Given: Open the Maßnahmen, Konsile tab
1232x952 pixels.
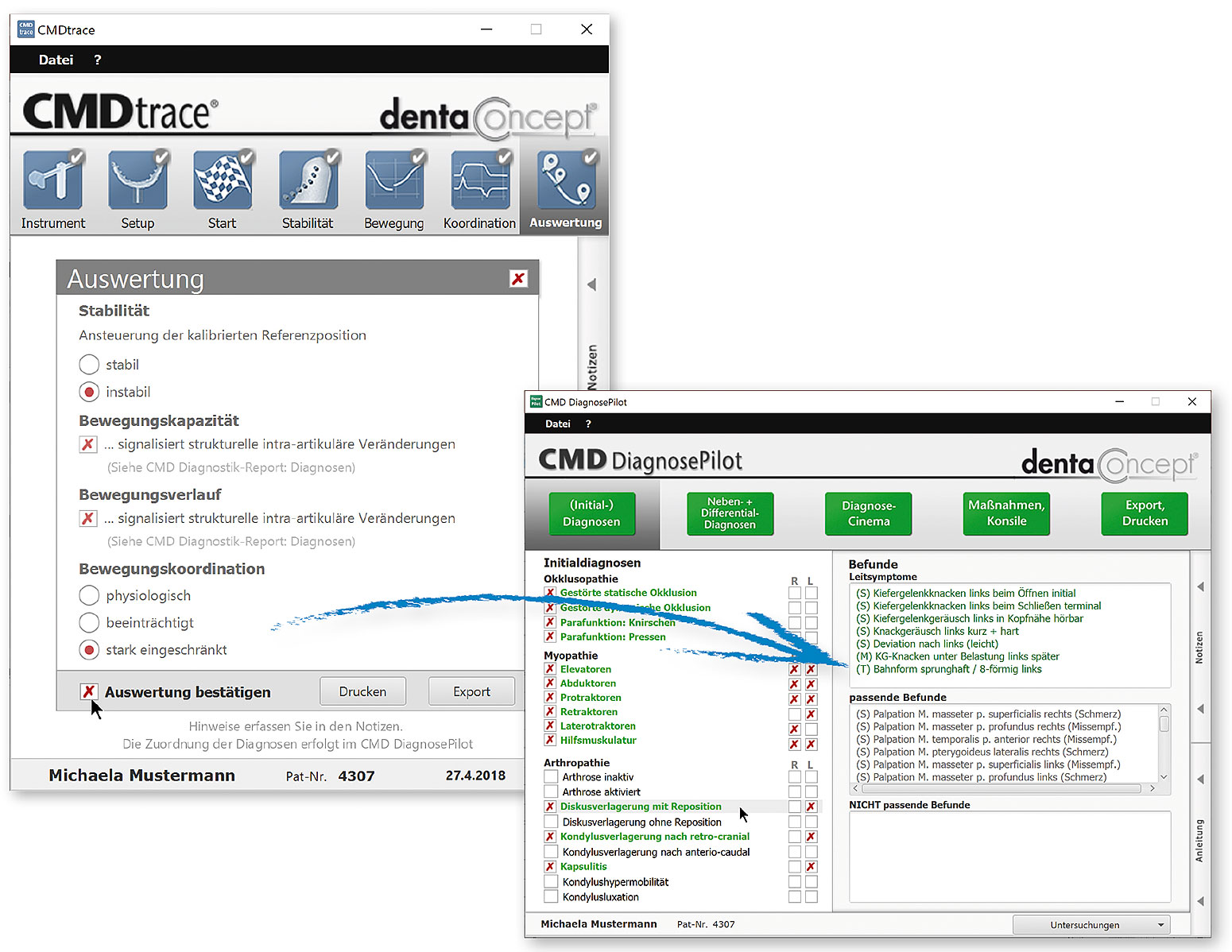Looking at the screenshot, I should [1006, 513].
